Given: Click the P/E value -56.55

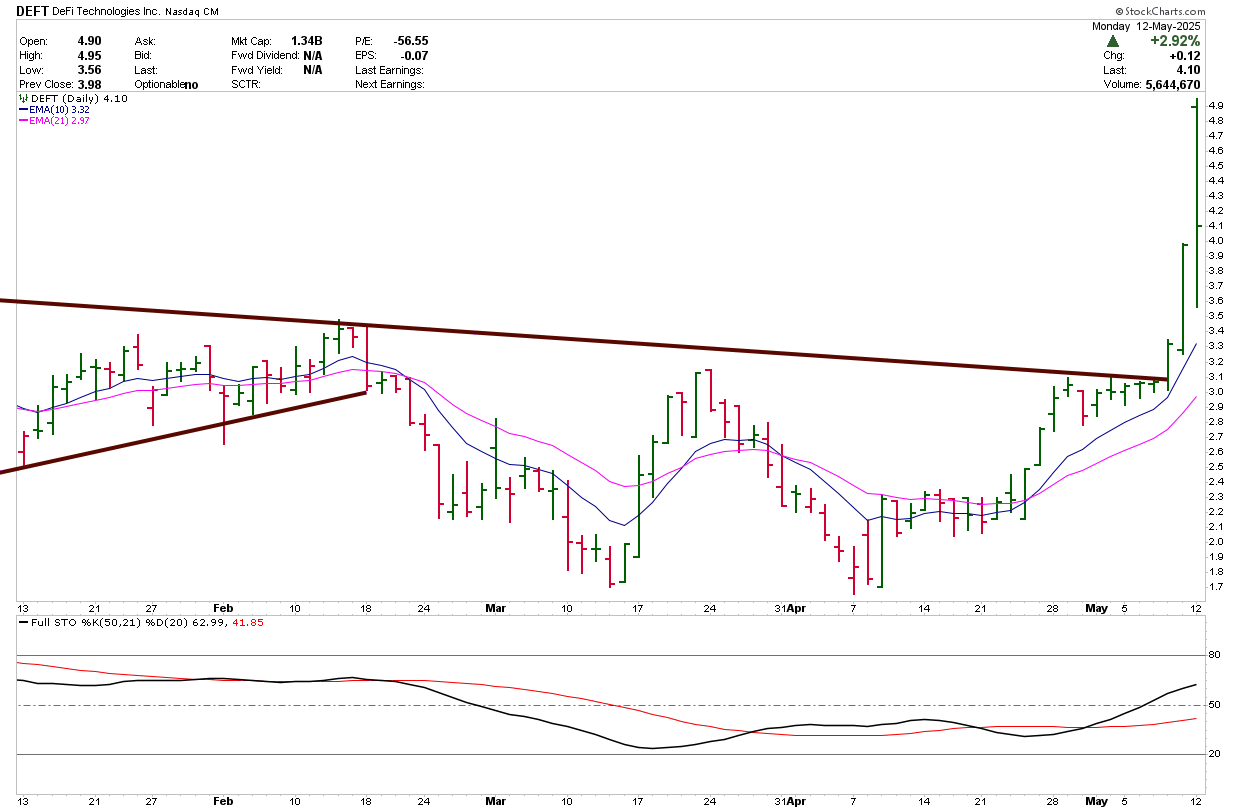Looking at the screenshot, I should [411, 41].
